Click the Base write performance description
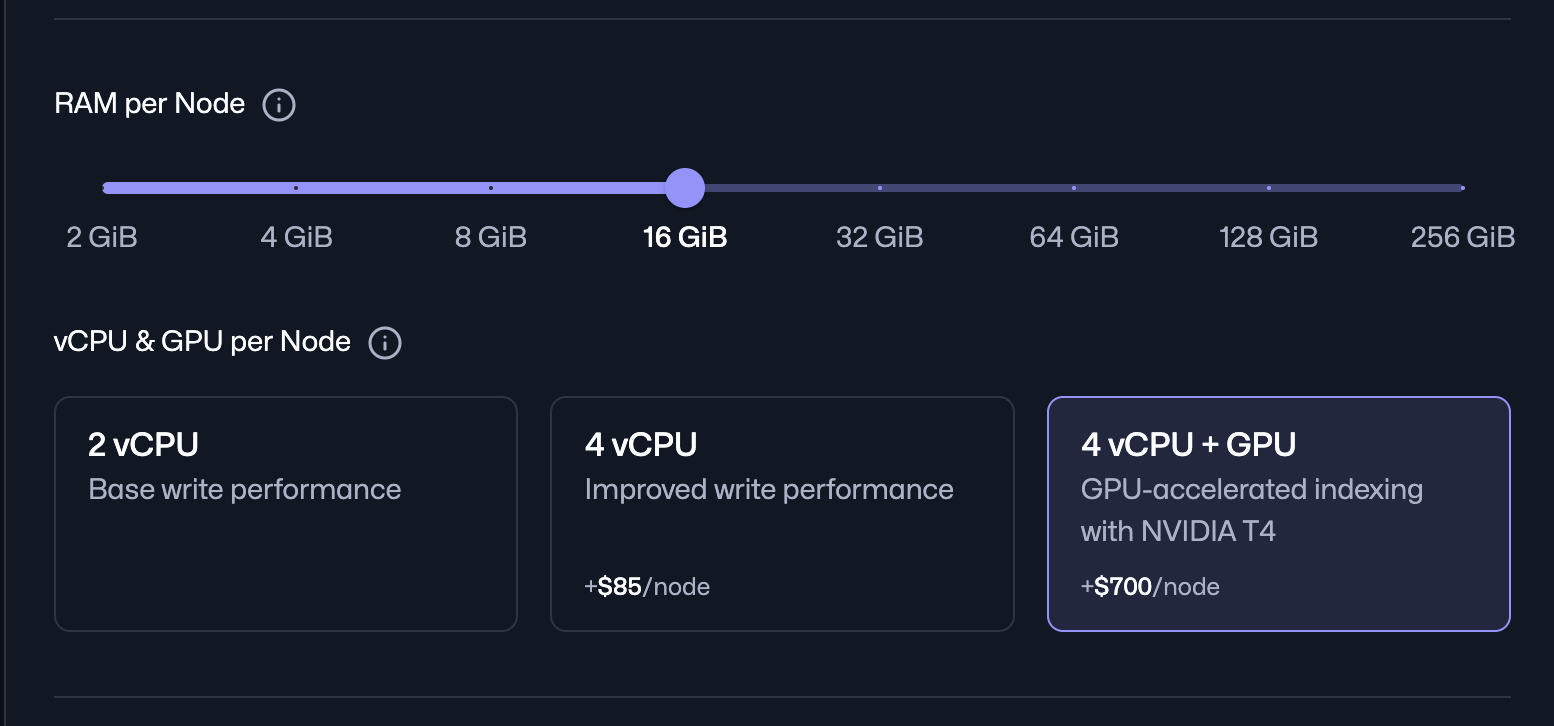Screen dimensions: 1554x726 pos(246,489)
